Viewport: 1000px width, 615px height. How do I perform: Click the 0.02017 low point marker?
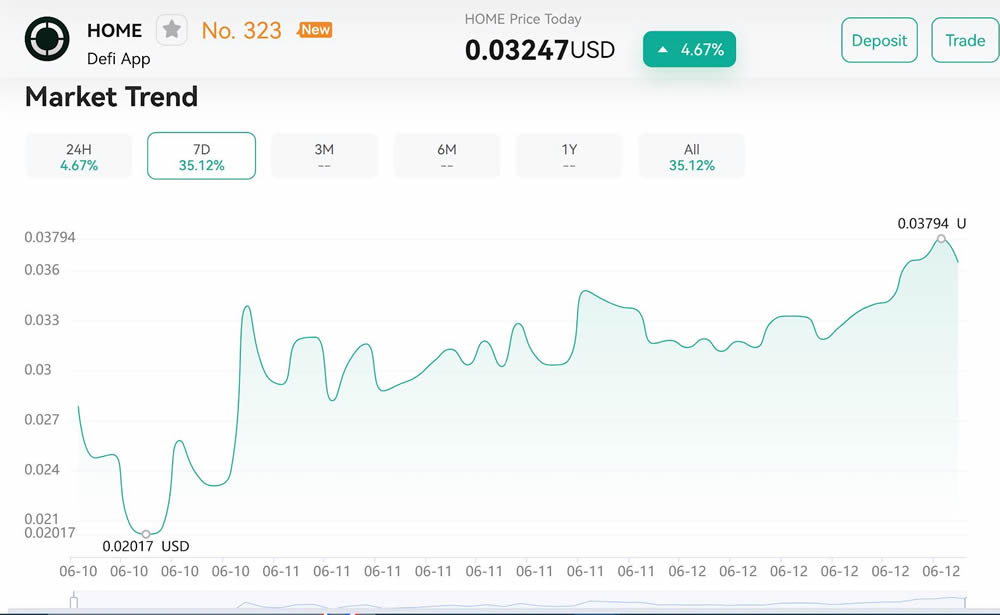click(146, 533)
